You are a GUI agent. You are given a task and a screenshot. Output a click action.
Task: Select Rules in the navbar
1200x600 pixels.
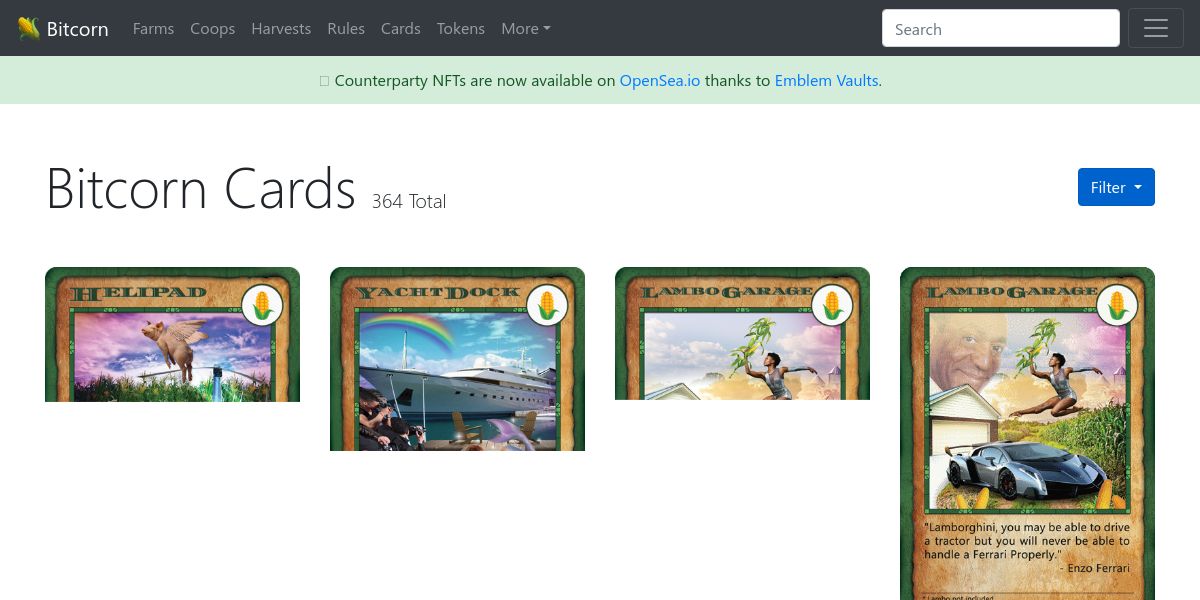click(346, 29)
